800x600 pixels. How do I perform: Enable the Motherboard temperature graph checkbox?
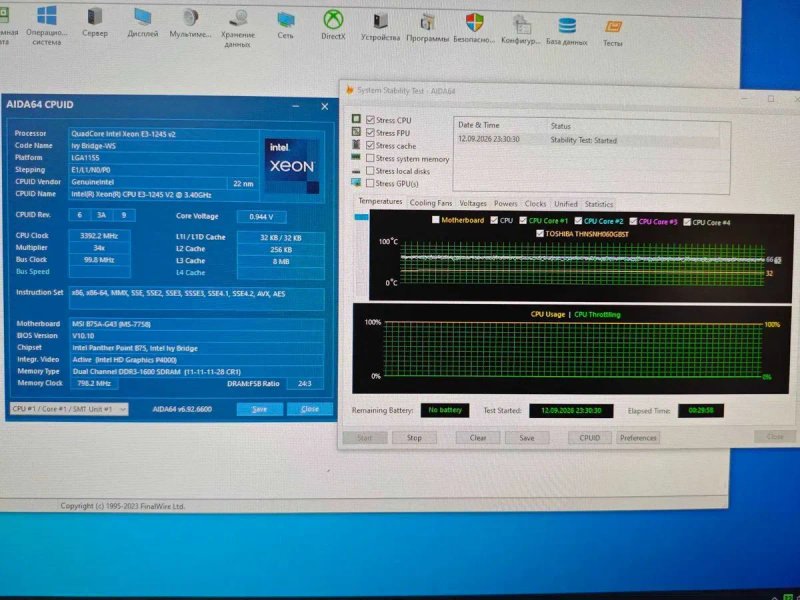(435, 219)
